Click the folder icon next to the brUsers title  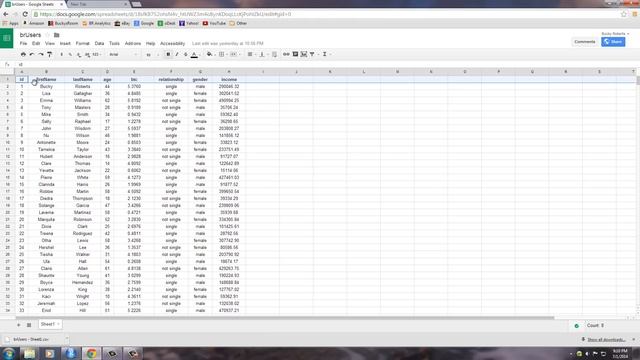coord(56,35)
